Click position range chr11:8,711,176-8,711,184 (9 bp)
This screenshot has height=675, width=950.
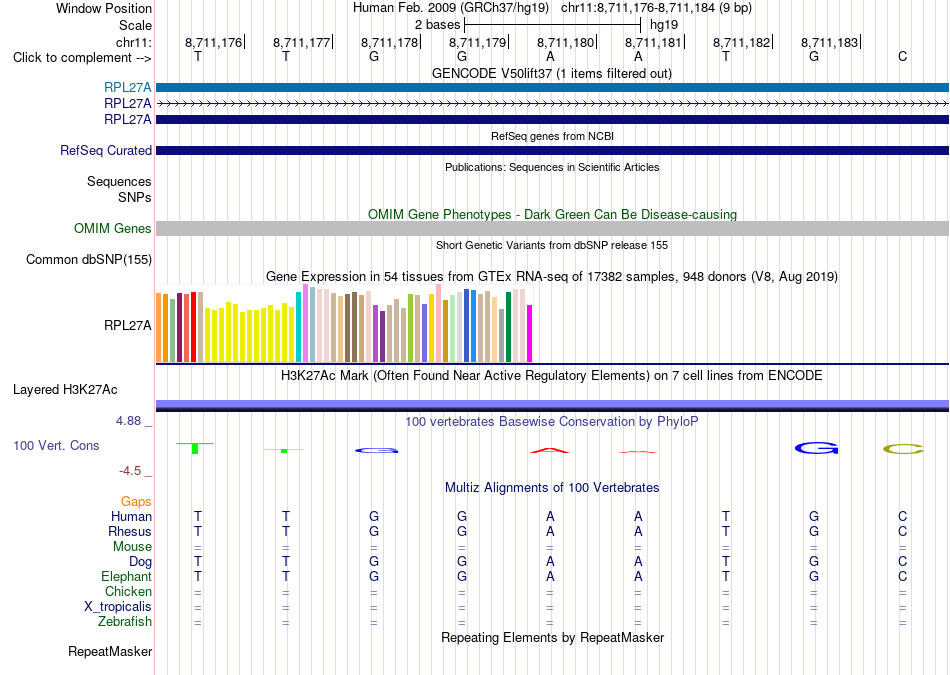pos(656,8)
